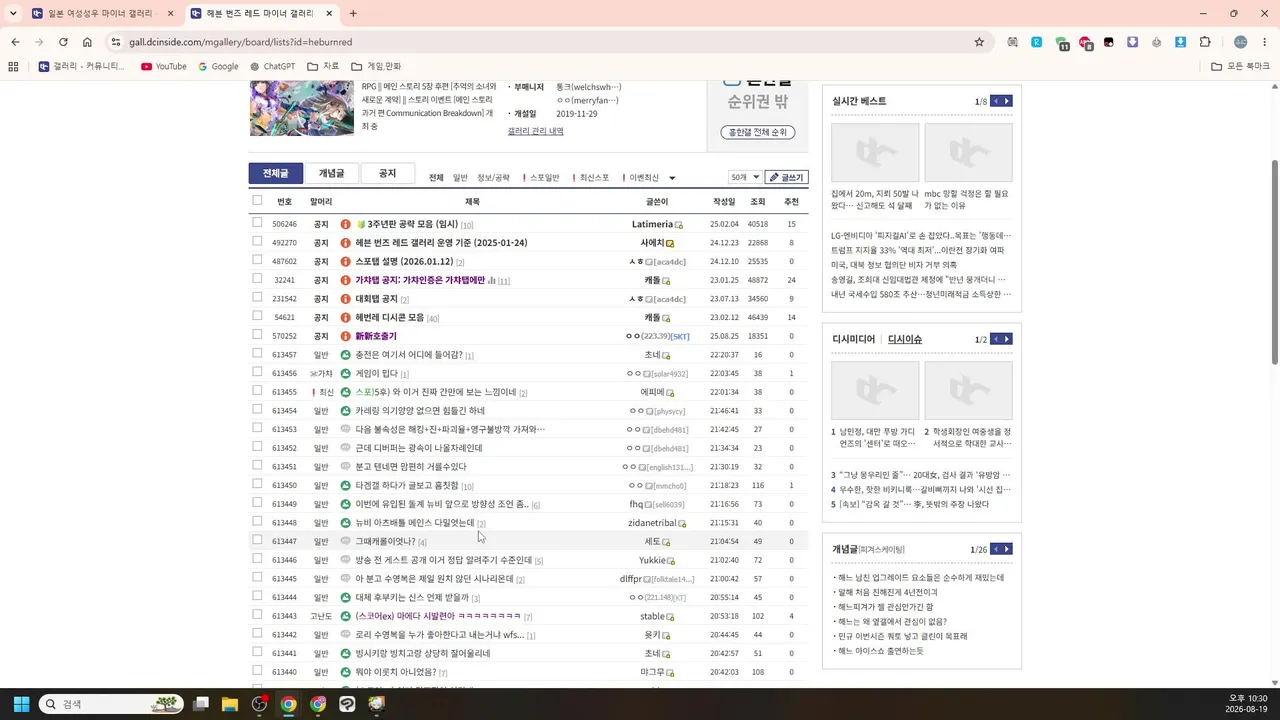Image resolution: width=1280 pixels, height=720 pixels.
Task: Open the second 디시미디어 thumbnail
Action: coord(968,390)
